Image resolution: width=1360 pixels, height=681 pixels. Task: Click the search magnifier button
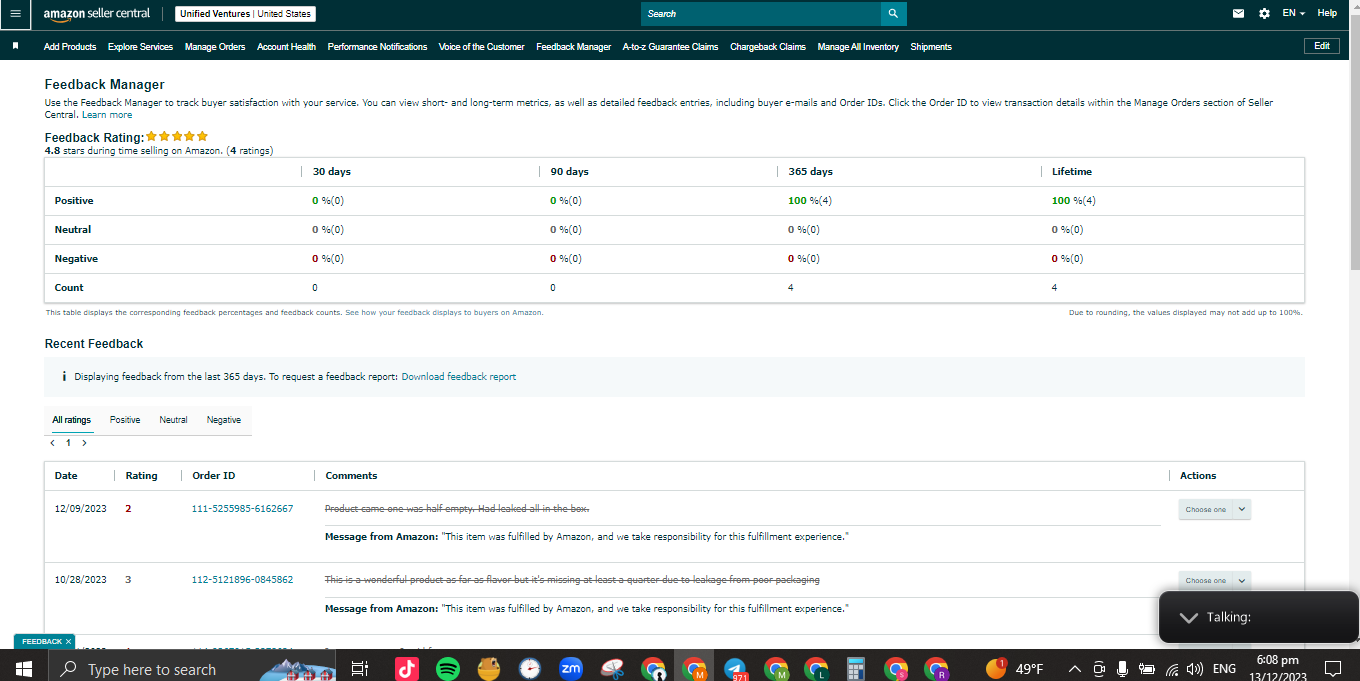pyautogui.click(x=894, y=14)
